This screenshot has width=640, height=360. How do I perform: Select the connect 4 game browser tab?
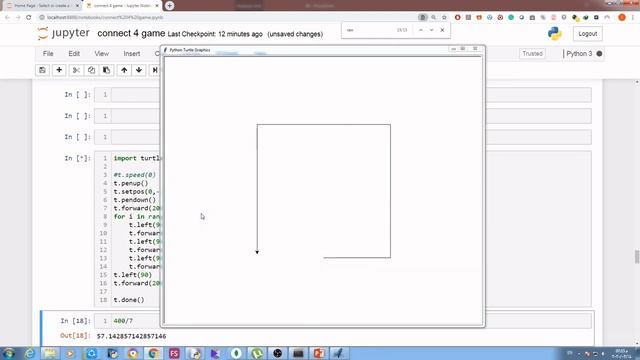(x=121, y=6)
